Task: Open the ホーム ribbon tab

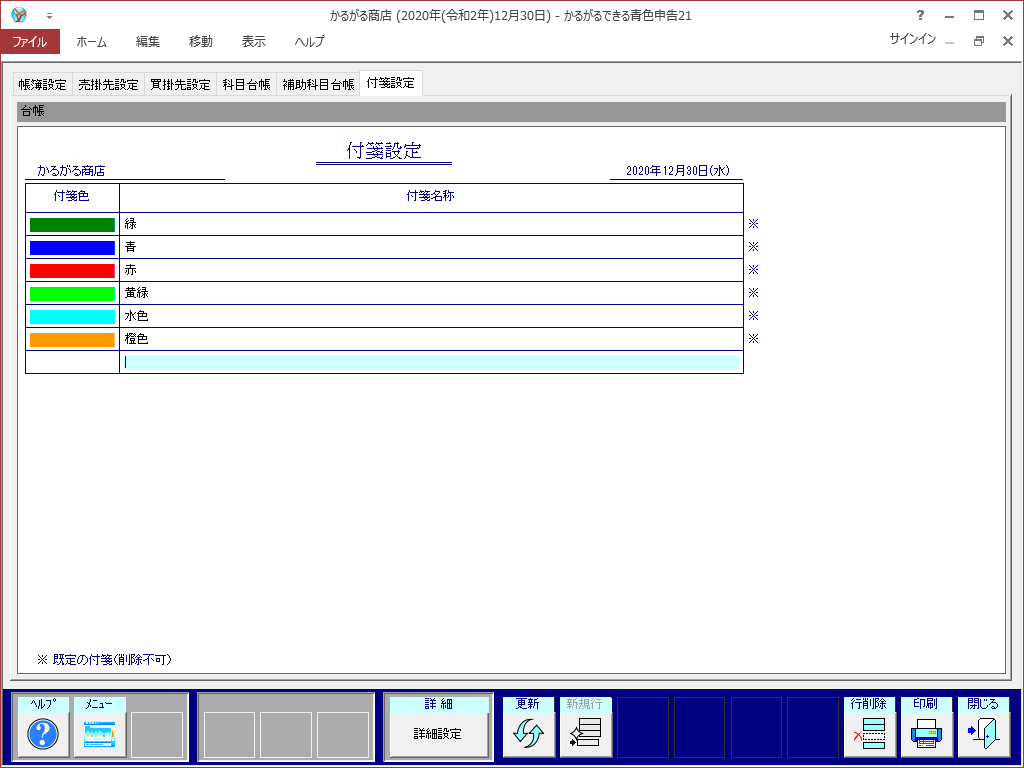Action: (91, 42)
